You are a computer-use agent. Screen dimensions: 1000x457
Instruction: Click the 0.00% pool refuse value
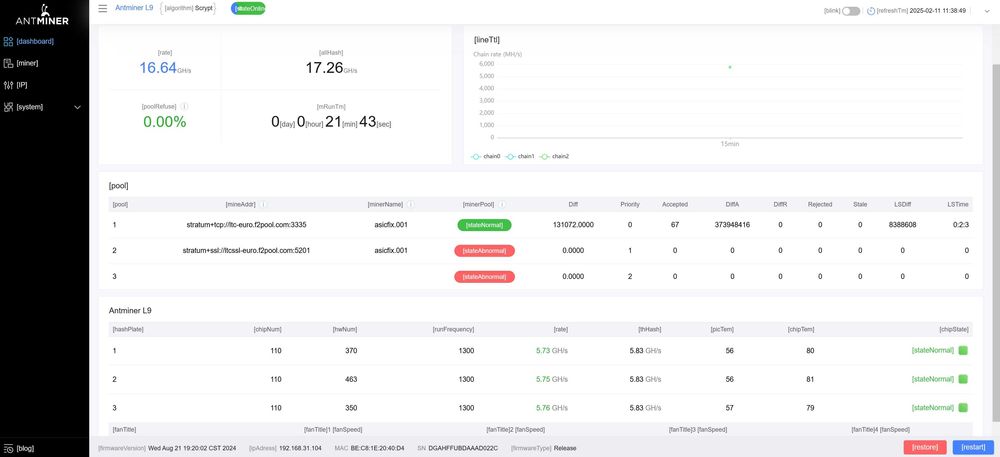pyautogui.click(x=165, y=122)
